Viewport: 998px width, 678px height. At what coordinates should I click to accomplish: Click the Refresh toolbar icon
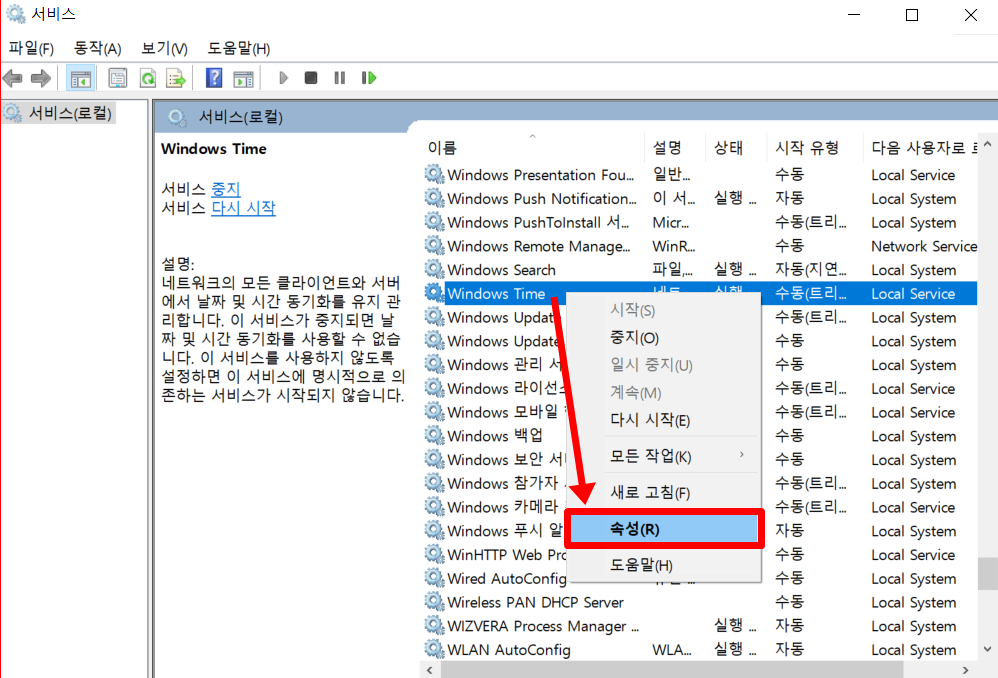click(x=148, y=78)
